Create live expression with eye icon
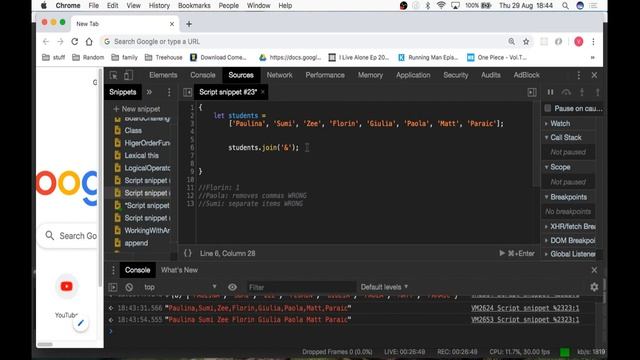The image size is (640, 360). [232, 287]
